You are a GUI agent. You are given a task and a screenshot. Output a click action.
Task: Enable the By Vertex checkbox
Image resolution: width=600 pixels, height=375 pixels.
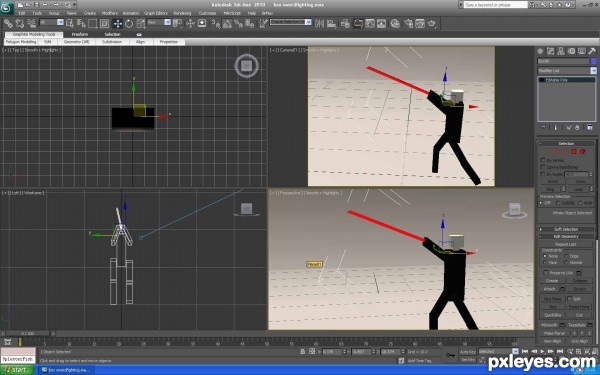(543, 160)
